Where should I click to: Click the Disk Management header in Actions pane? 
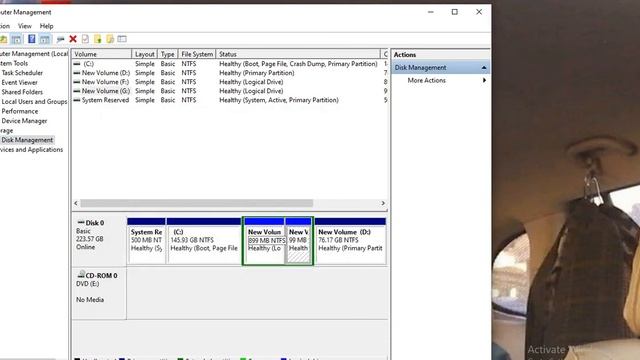coord(440,67)
